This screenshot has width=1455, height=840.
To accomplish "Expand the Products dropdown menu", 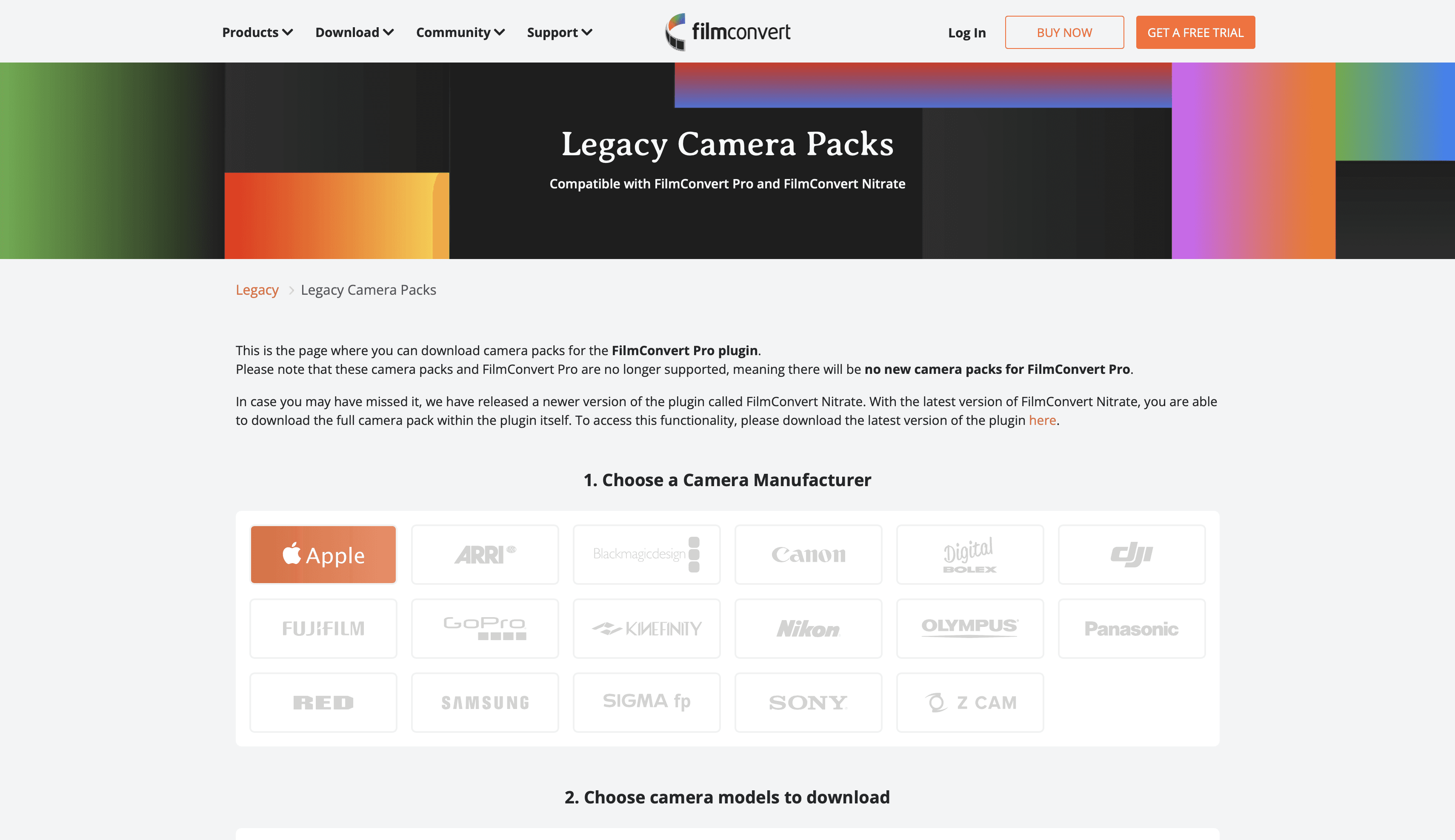I will [x=256, y=32].
